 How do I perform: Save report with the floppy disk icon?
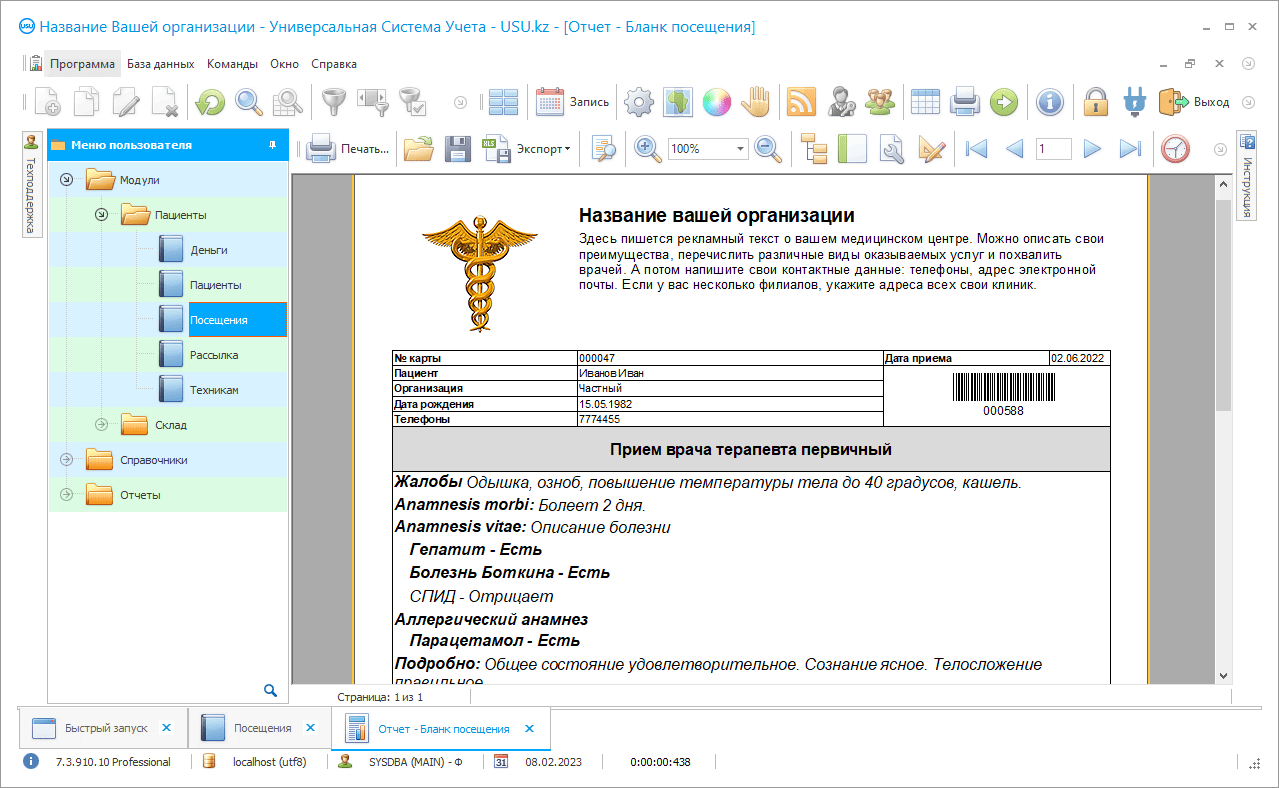point(457,149)
